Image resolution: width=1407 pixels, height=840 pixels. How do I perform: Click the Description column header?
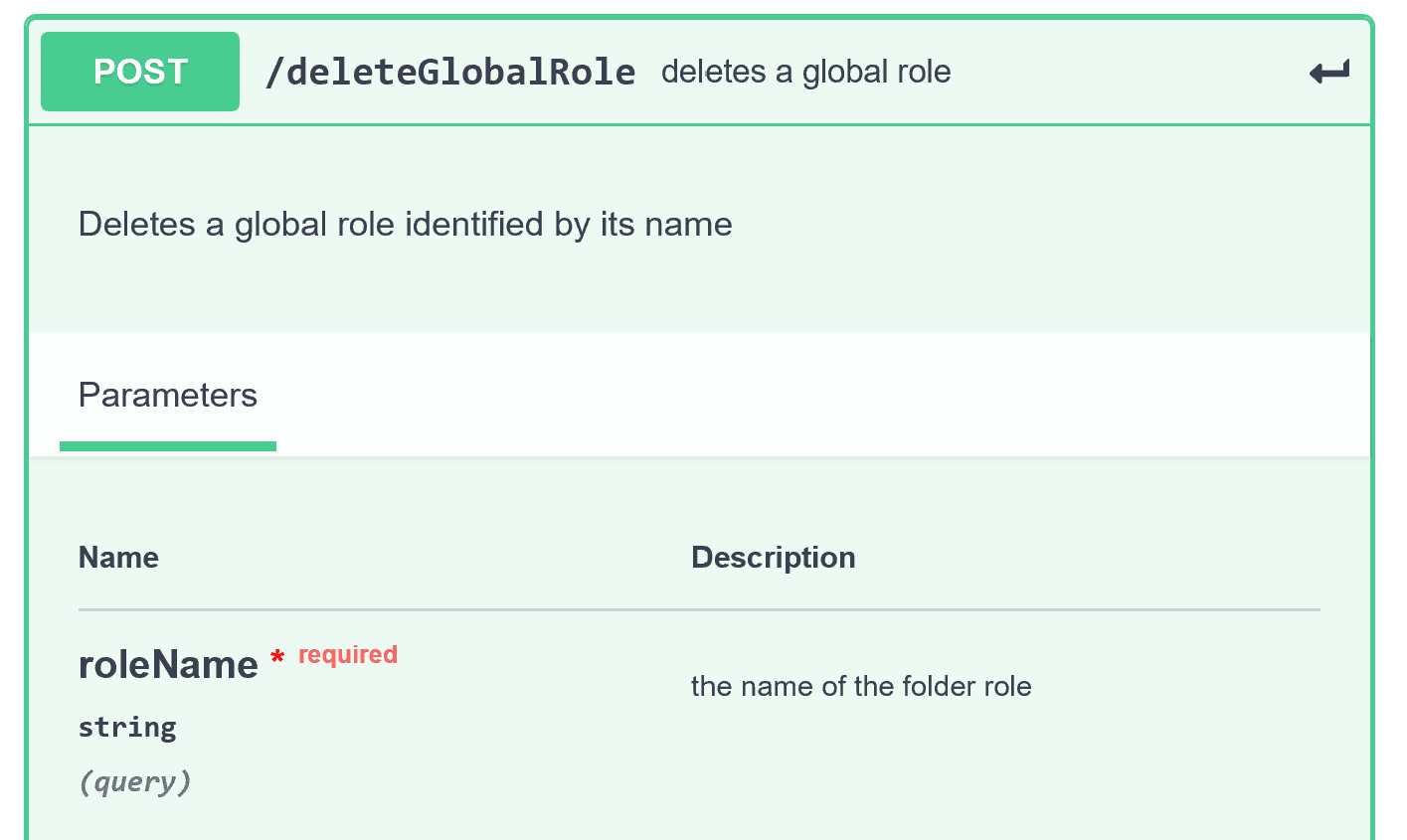click(773, 558)
